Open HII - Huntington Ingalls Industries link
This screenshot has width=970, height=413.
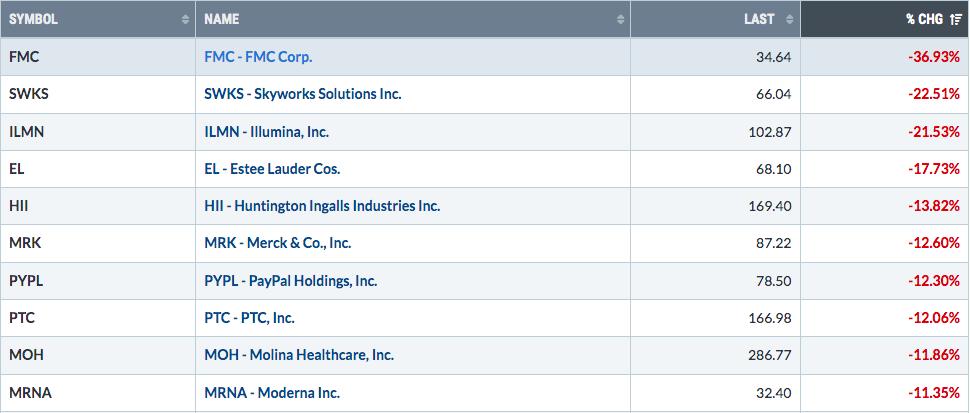(322, 206)
